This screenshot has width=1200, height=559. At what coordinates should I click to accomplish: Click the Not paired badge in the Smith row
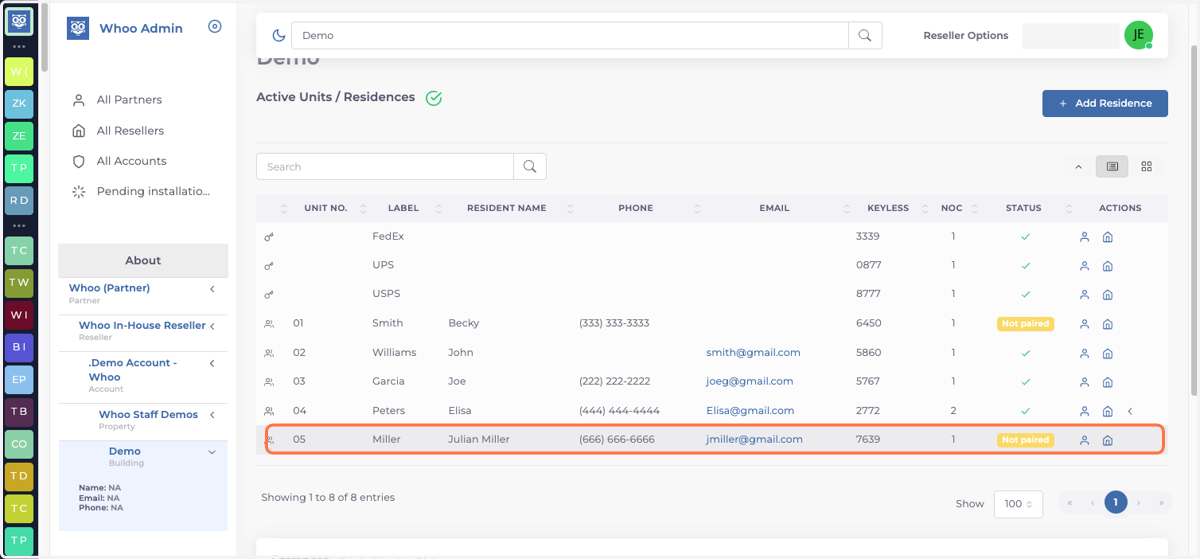click(x=1025, y=324)
